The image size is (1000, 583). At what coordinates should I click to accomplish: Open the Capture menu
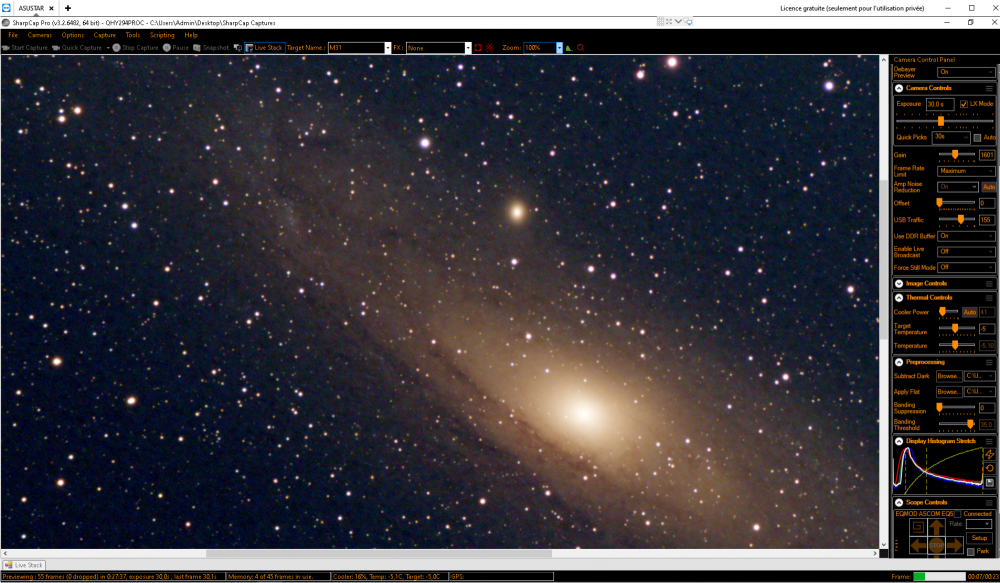105,35
